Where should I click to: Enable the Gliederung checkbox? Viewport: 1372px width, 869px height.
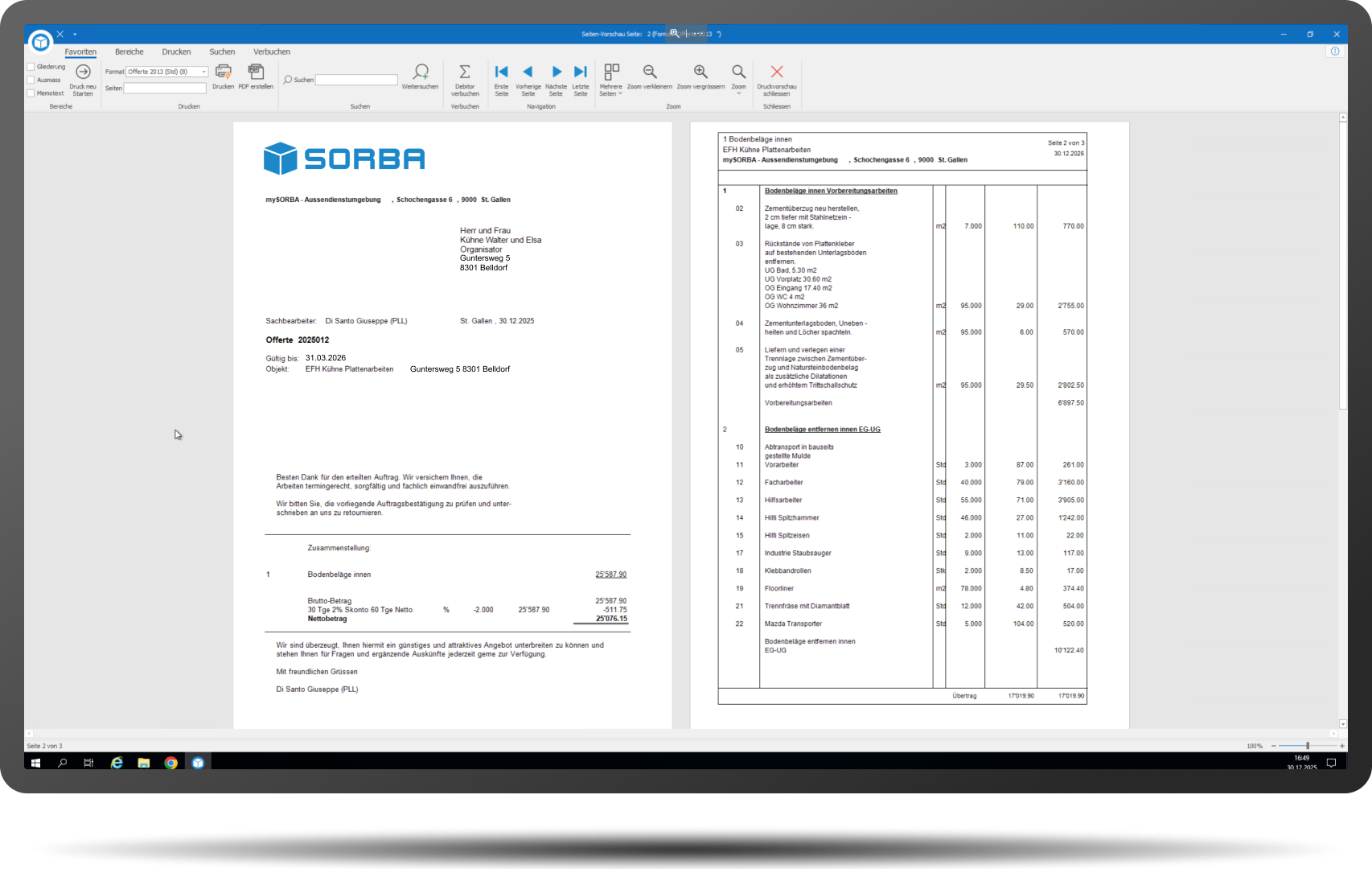(31, 66)
